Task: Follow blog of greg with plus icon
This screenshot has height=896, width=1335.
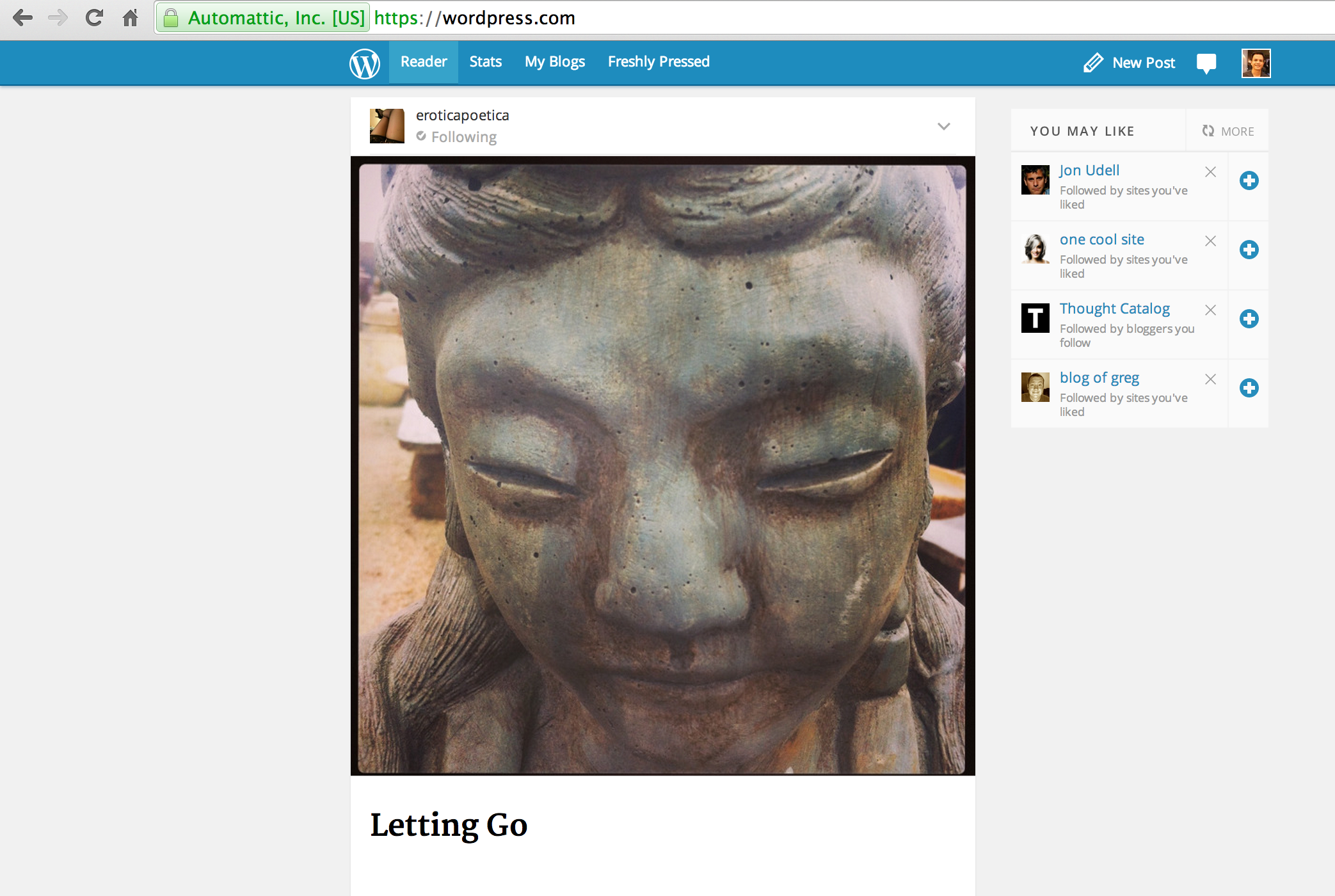Action: point(1249,388)
